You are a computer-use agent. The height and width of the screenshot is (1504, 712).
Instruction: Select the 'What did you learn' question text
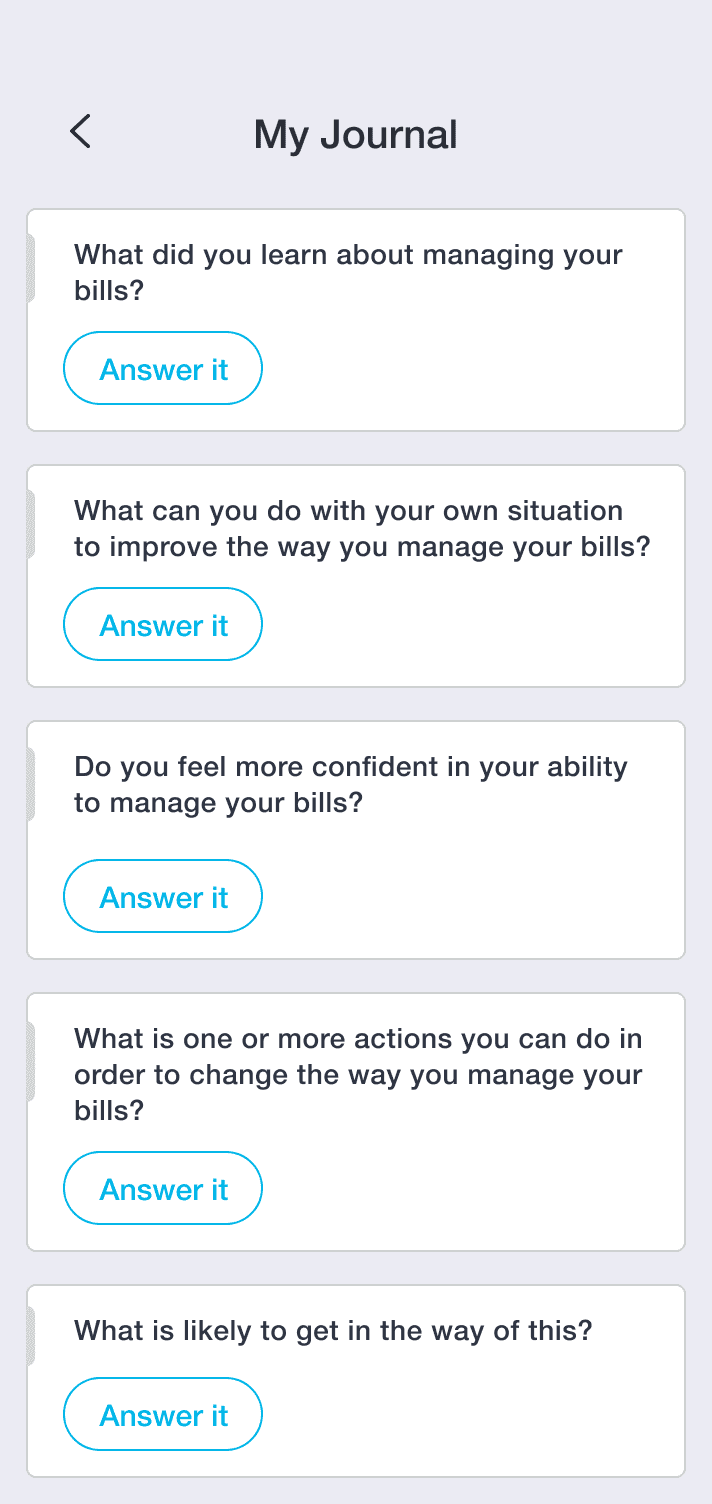pos(348,272)
